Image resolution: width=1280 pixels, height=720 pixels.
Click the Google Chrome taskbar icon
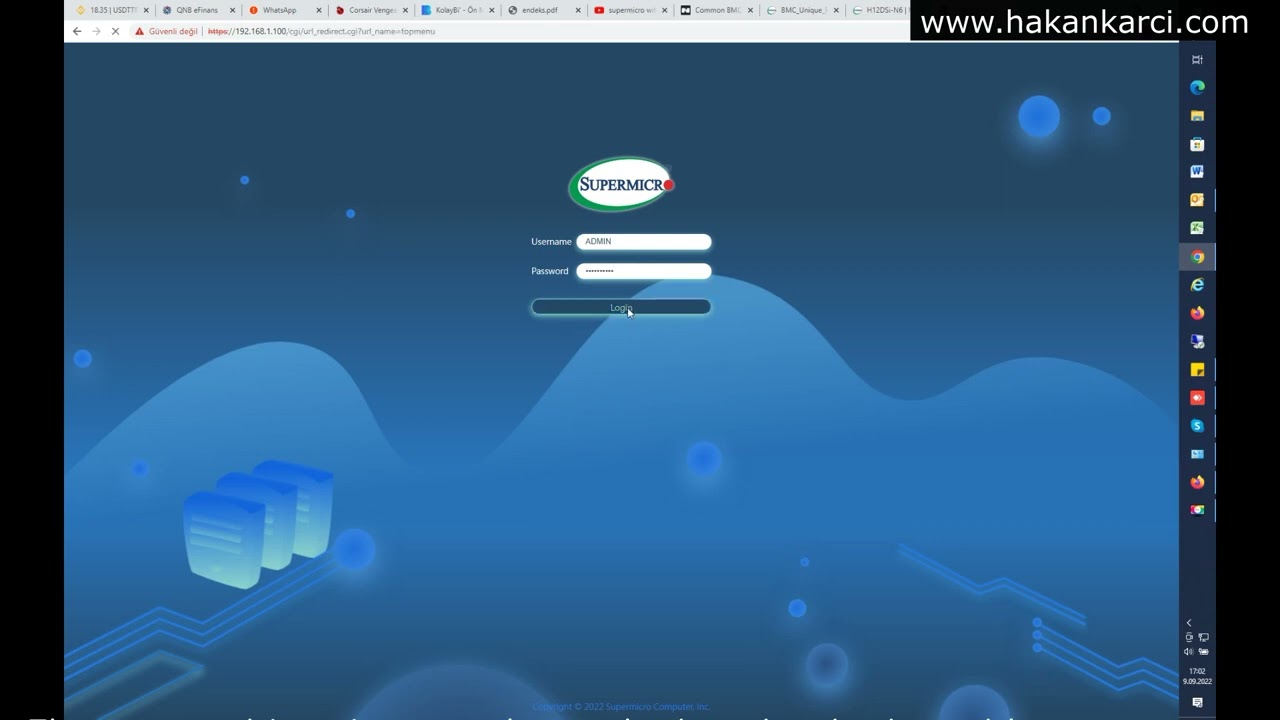1197,257
